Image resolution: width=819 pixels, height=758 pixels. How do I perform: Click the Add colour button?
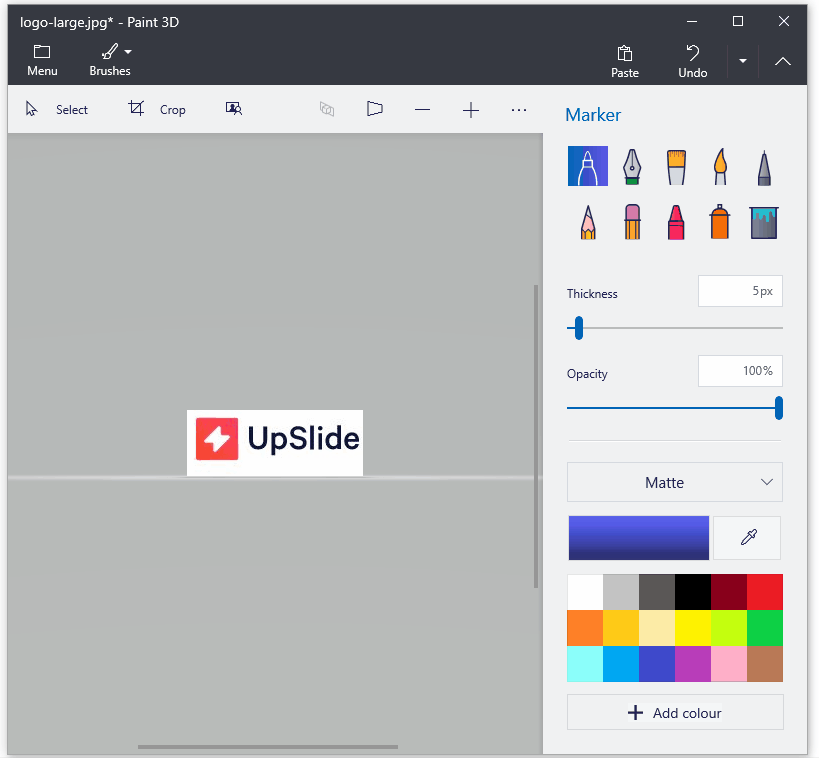coord(675,712)
